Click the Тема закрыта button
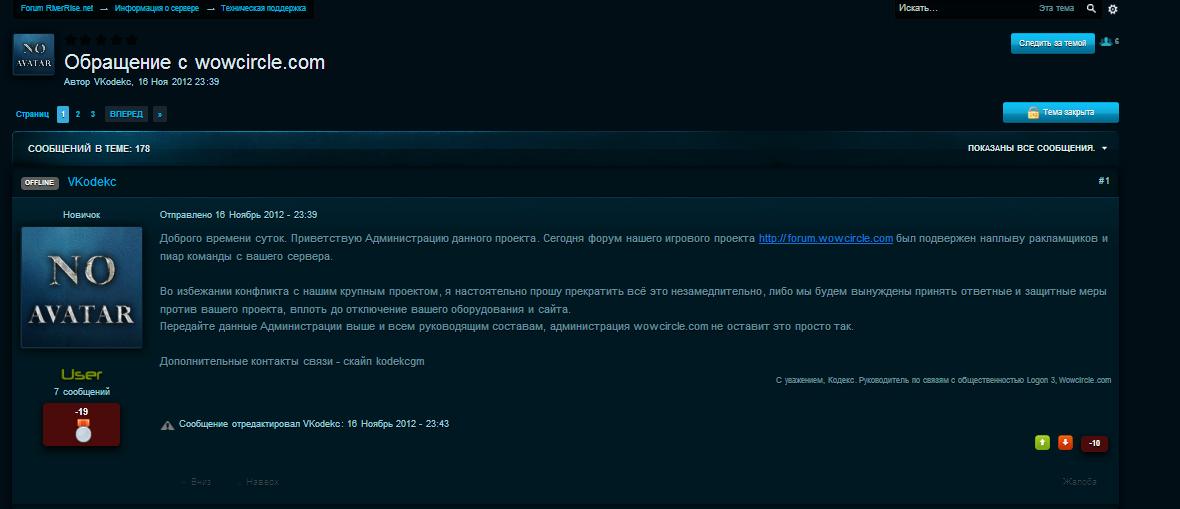The width and height of the screenshot is (1180, 509). (1060, 112)
